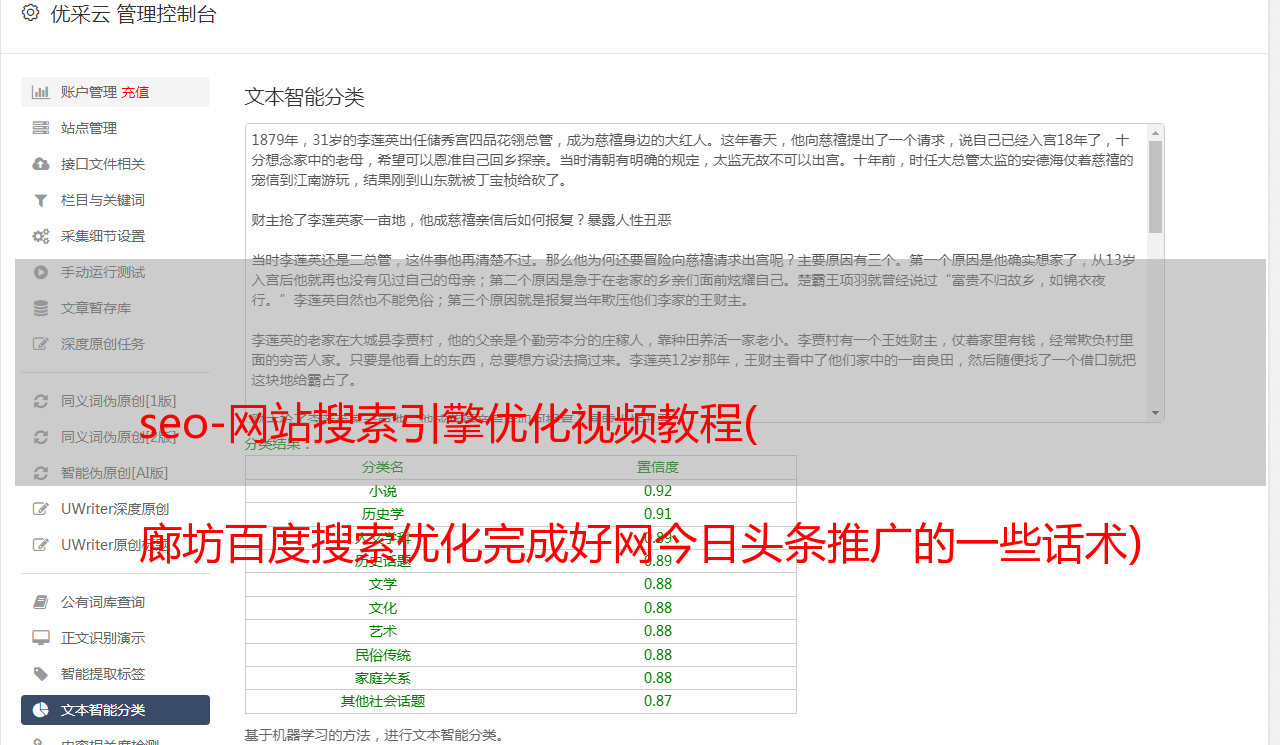
Task: Click the text area scrollbar thumb
Action: pos(1156,186)
